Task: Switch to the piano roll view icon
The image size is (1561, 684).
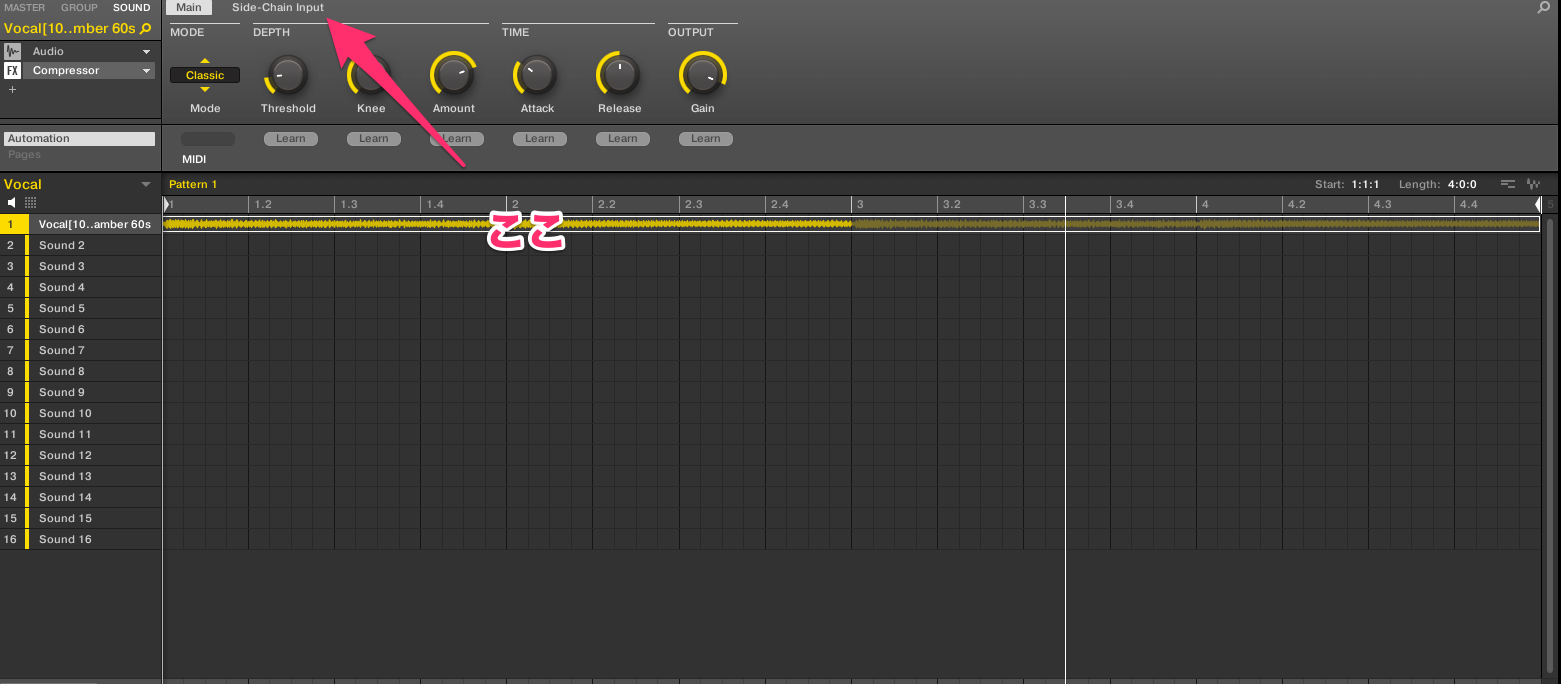Action: pos(1508,185)
